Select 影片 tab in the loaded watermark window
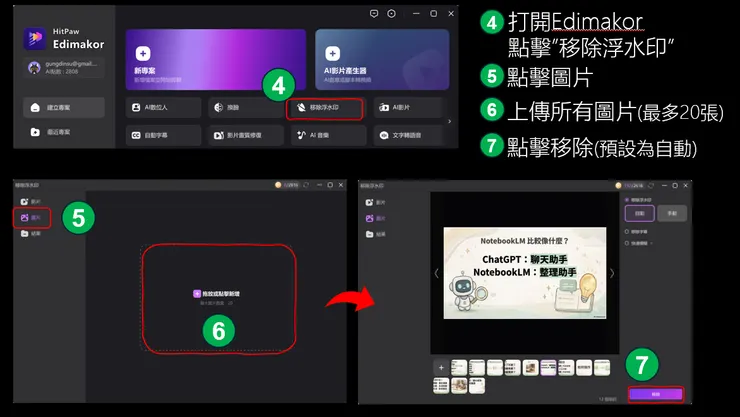Image resolution: width=740 pixels, height=417 pixels. [376, 202]
